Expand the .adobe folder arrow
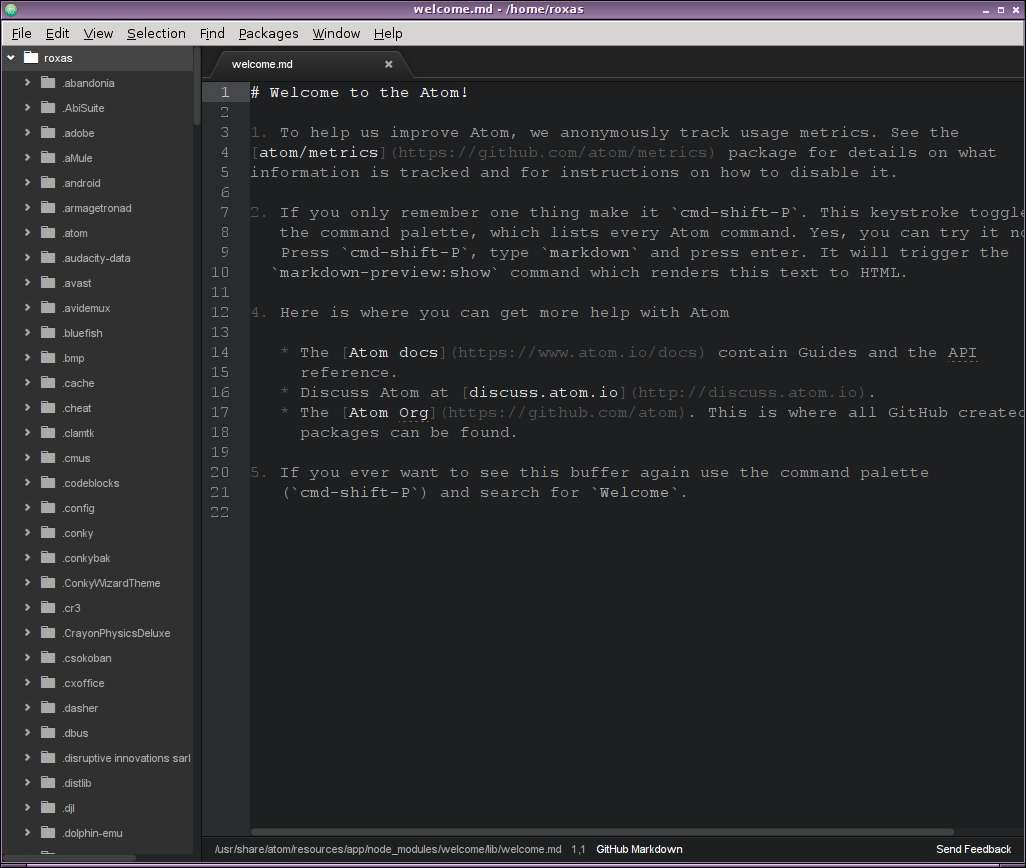Image resolution: width=1026 pixels, height=868 pixels. coord(27,132)
